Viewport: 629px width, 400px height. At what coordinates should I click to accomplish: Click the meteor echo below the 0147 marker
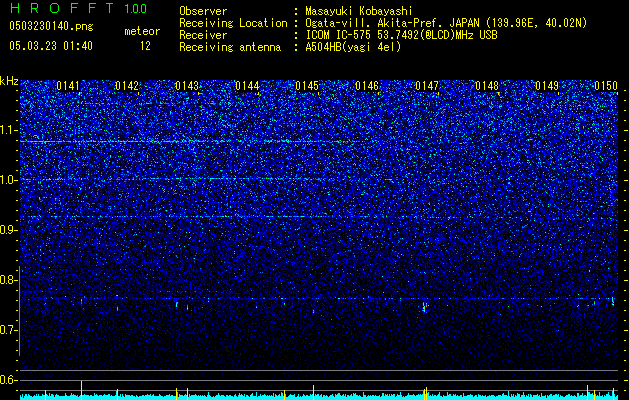424,307
